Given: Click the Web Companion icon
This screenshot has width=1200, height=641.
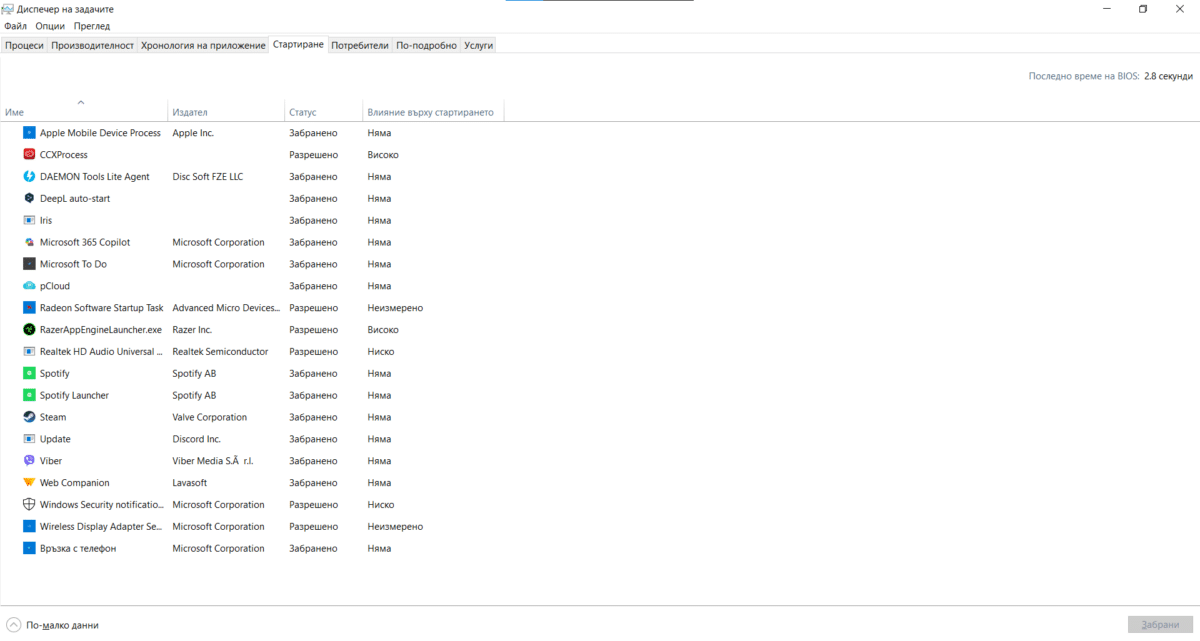Looking at the screenshot, I should pyautogui.click(x=30, y=483).
